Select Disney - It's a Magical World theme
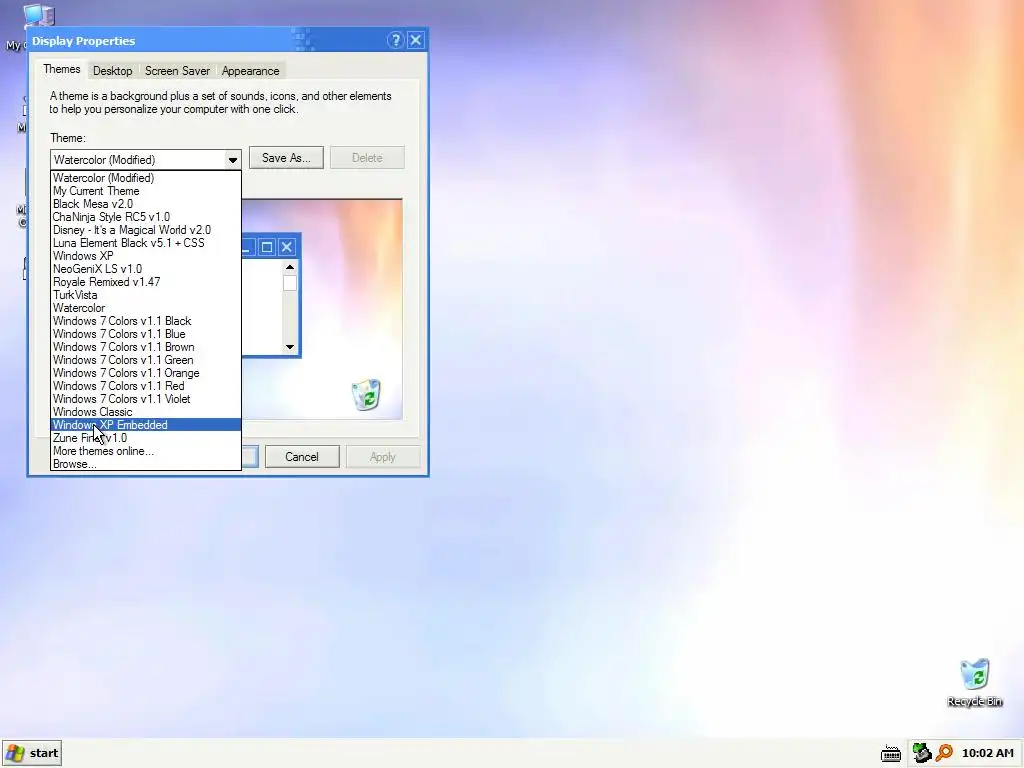Viewport: 1024px width, 768px height. tap(146, 230)
